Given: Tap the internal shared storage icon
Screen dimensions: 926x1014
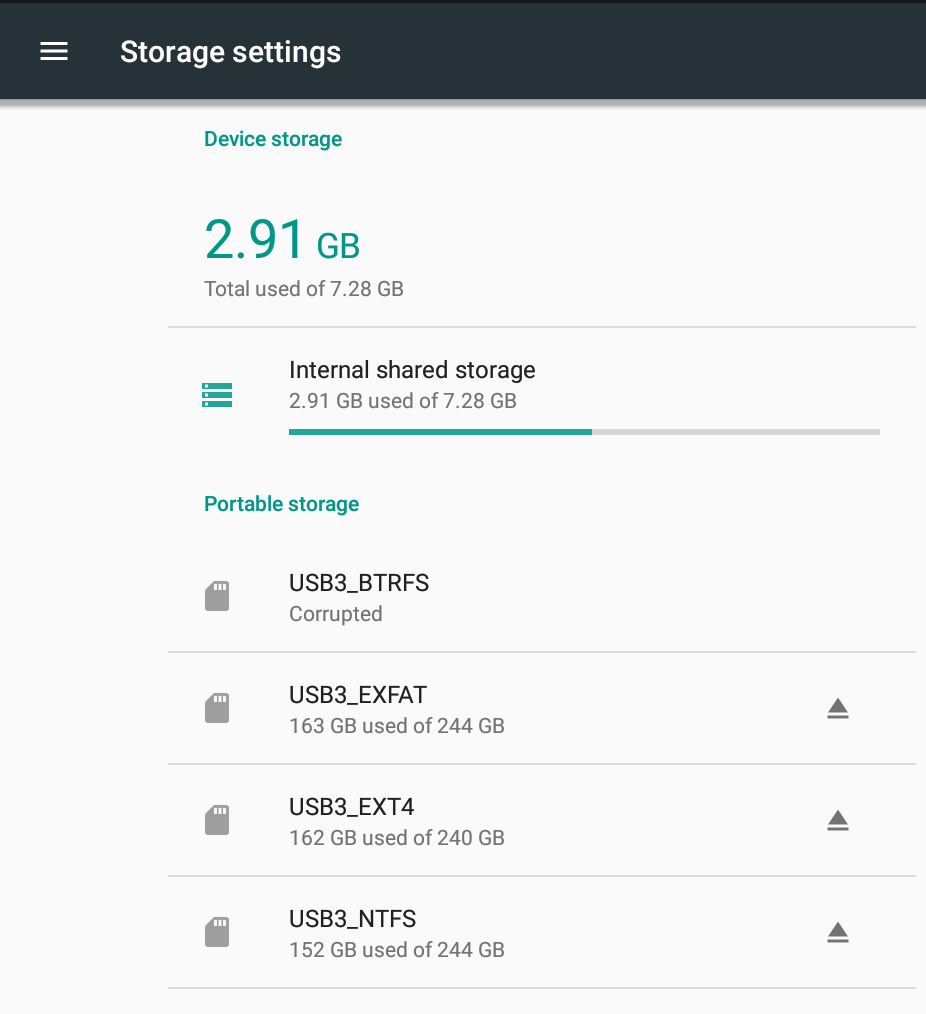Looking at the screenshot, I should [217, 395].
